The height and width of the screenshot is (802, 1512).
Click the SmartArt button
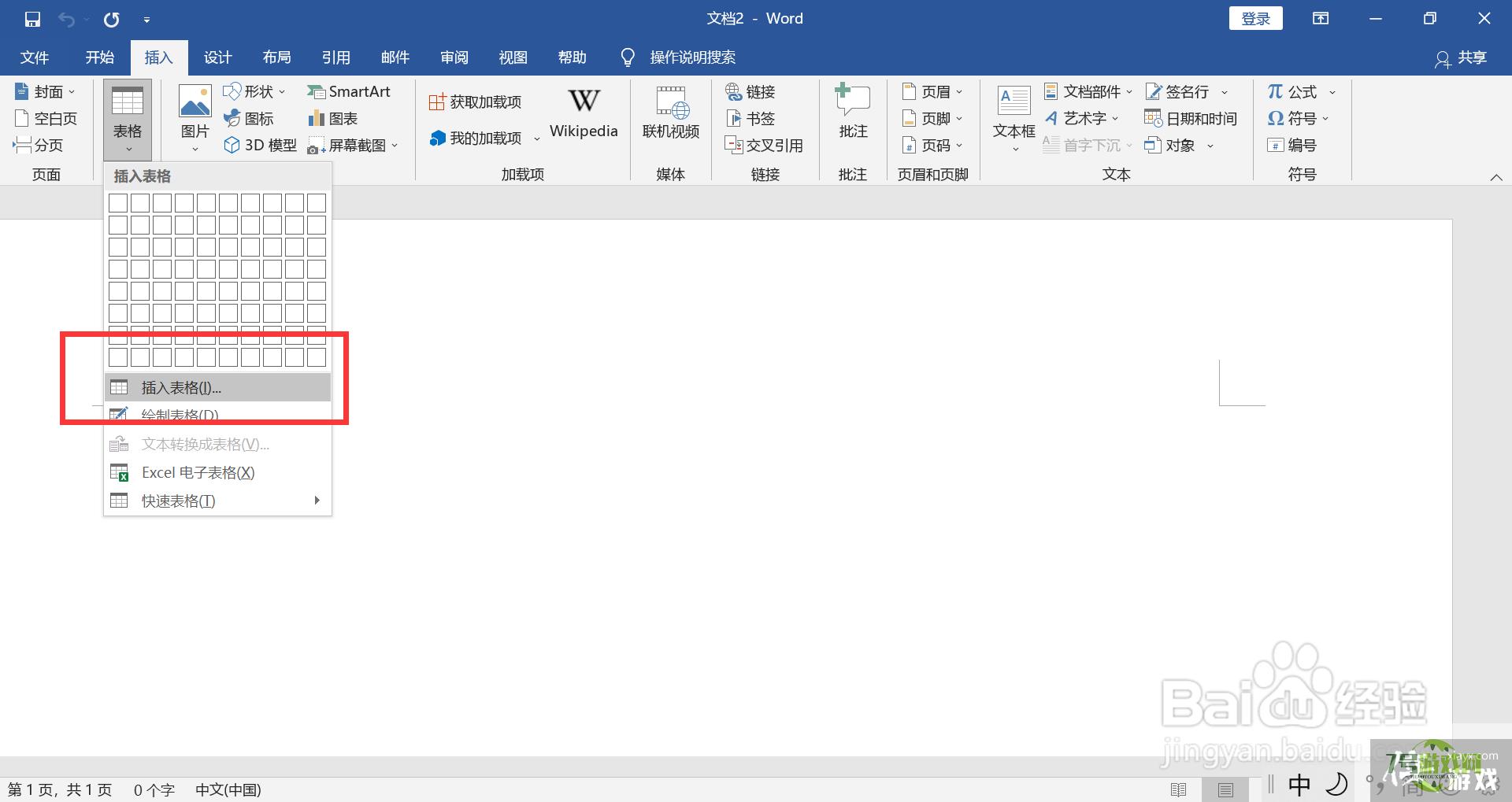348,92
